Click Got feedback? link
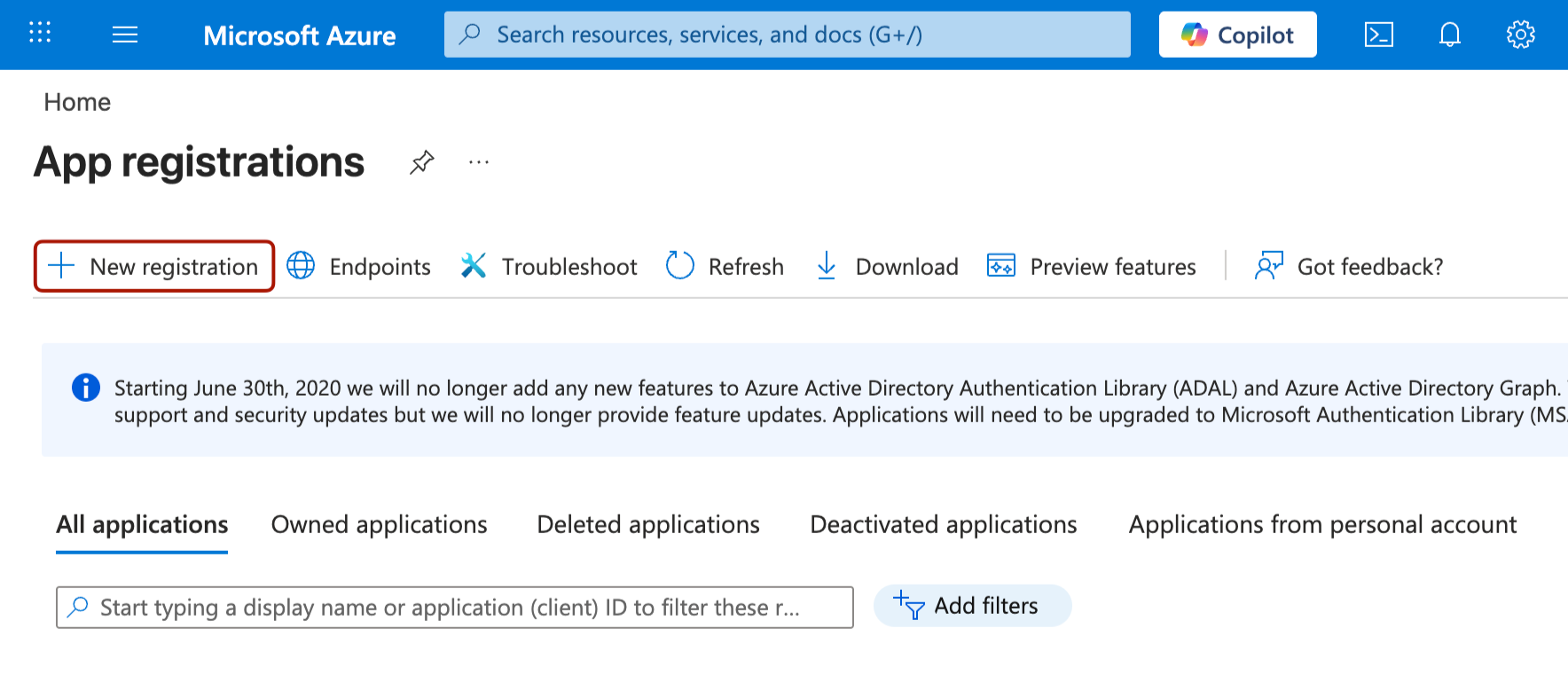 pos(1349,266)
